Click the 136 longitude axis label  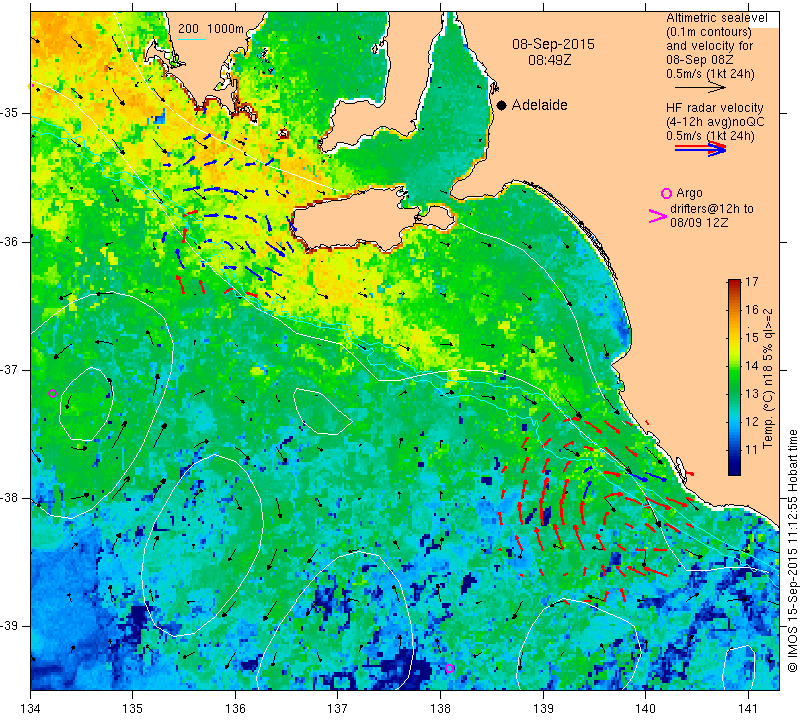coord(236,709)
